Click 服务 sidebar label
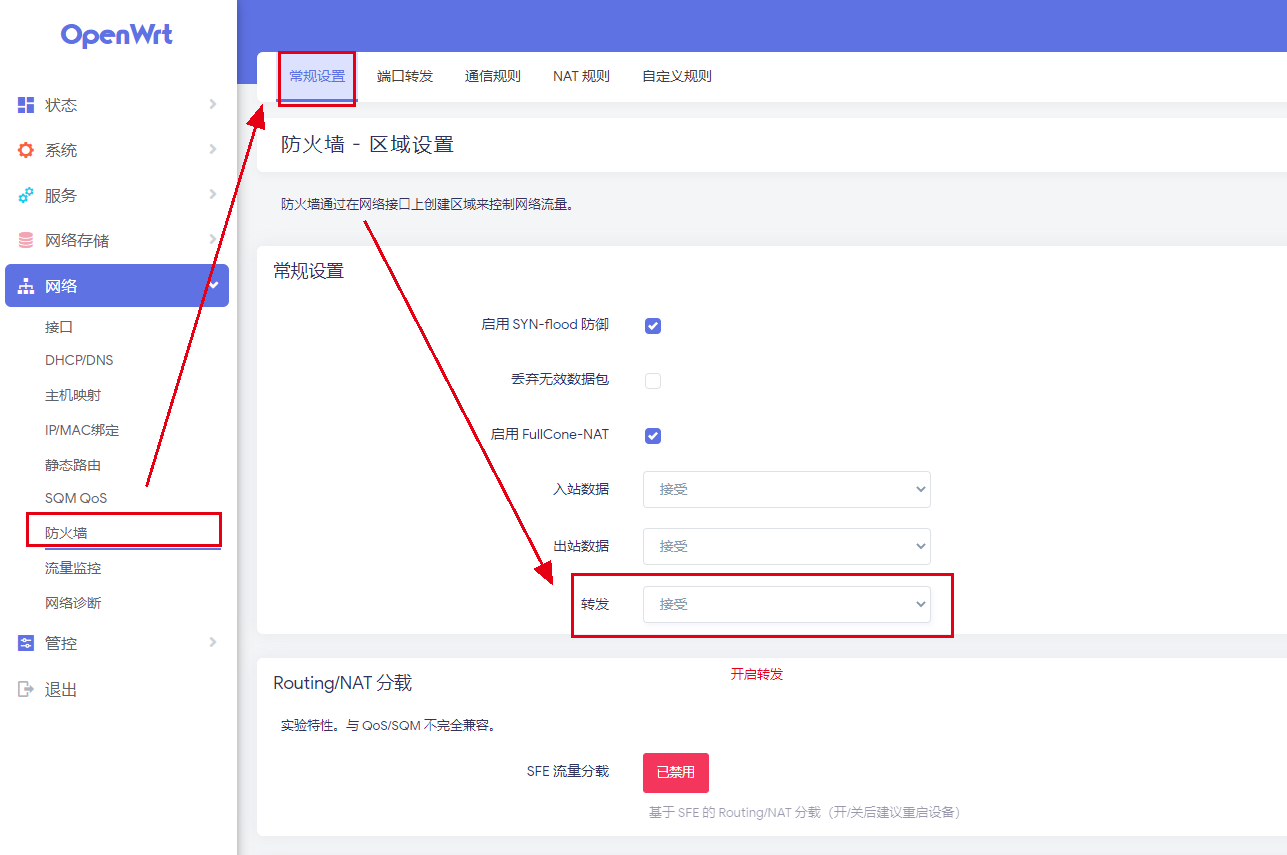Screen dimensions: 1287x855 [x=61, y=195]
